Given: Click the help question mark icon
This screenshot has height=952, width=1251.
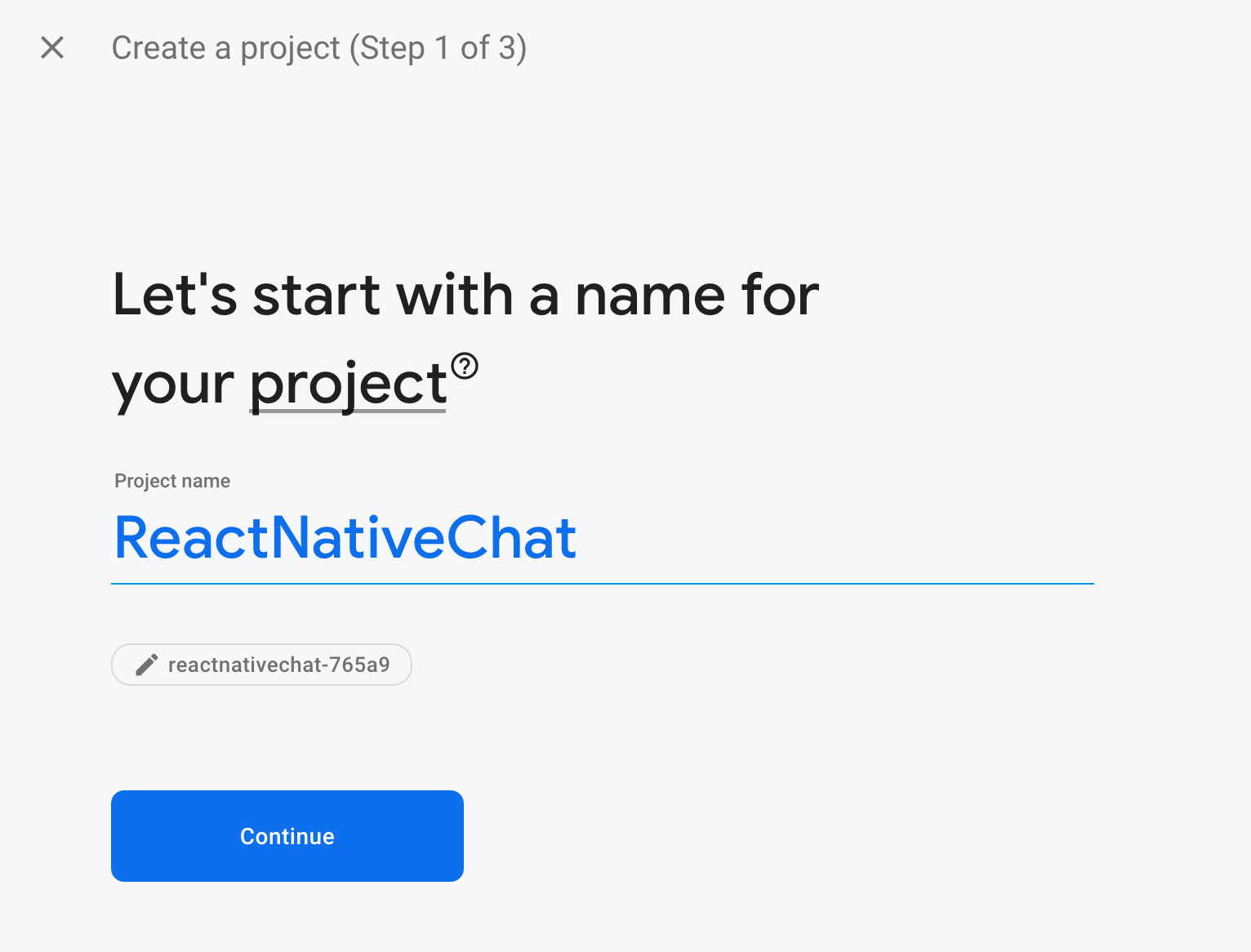Looking at the screenshot, I should (x=465, y=366).
